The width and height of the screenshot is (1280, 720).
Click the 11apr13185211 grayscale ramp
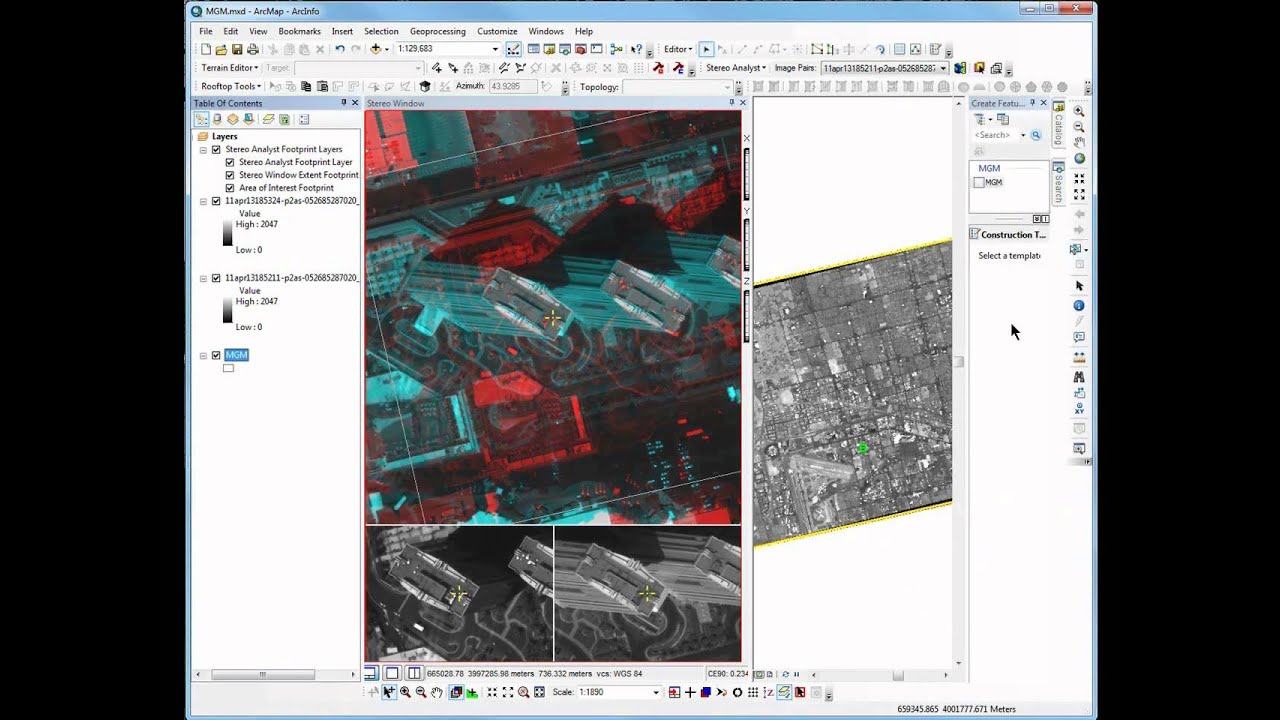227,309
